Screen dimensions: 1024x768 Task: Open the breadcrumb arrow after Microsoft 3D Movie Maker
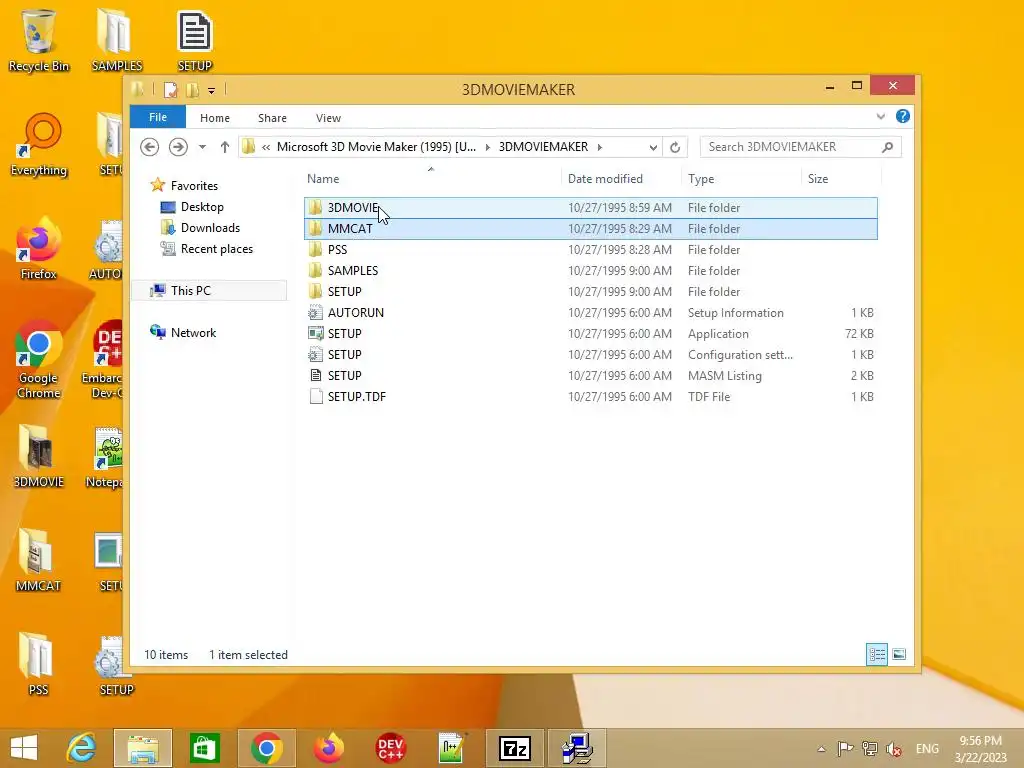(x=487, y=147)
